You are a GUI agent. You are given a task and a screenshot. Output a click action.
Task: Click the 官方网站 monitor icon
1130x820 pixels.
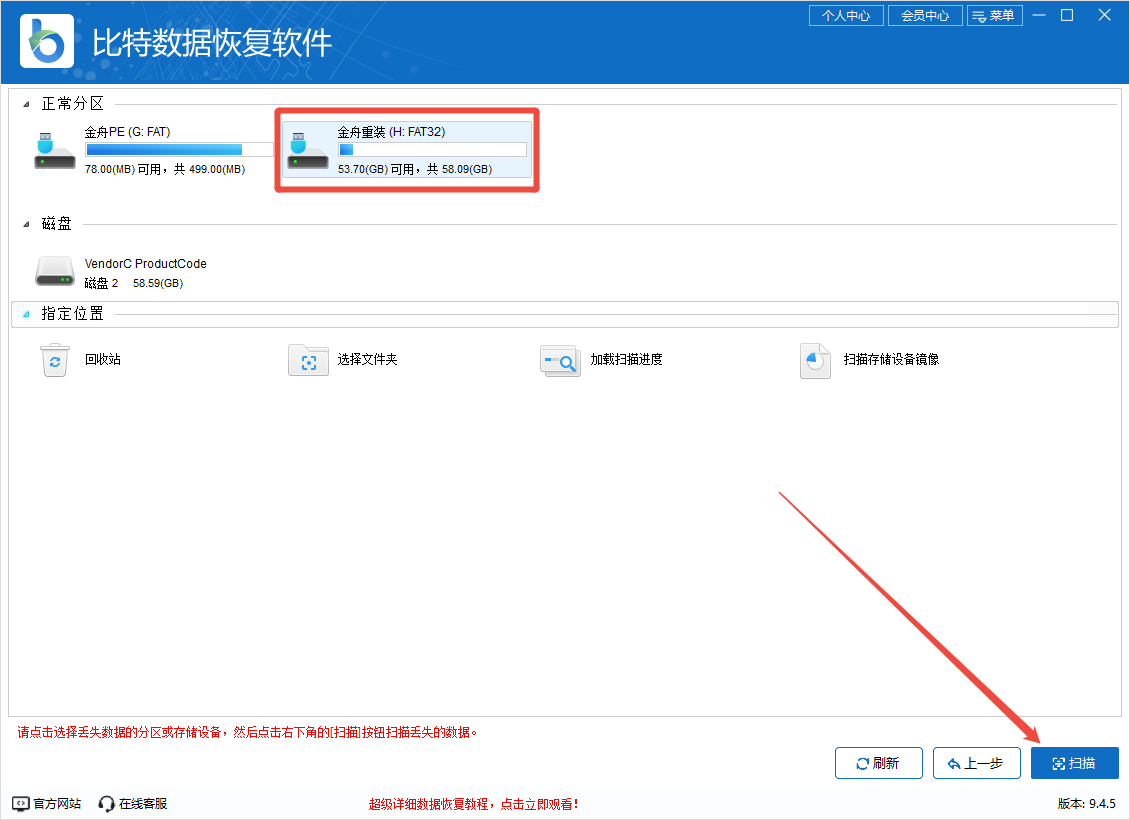pyautogui.click(x=21, y=803)
